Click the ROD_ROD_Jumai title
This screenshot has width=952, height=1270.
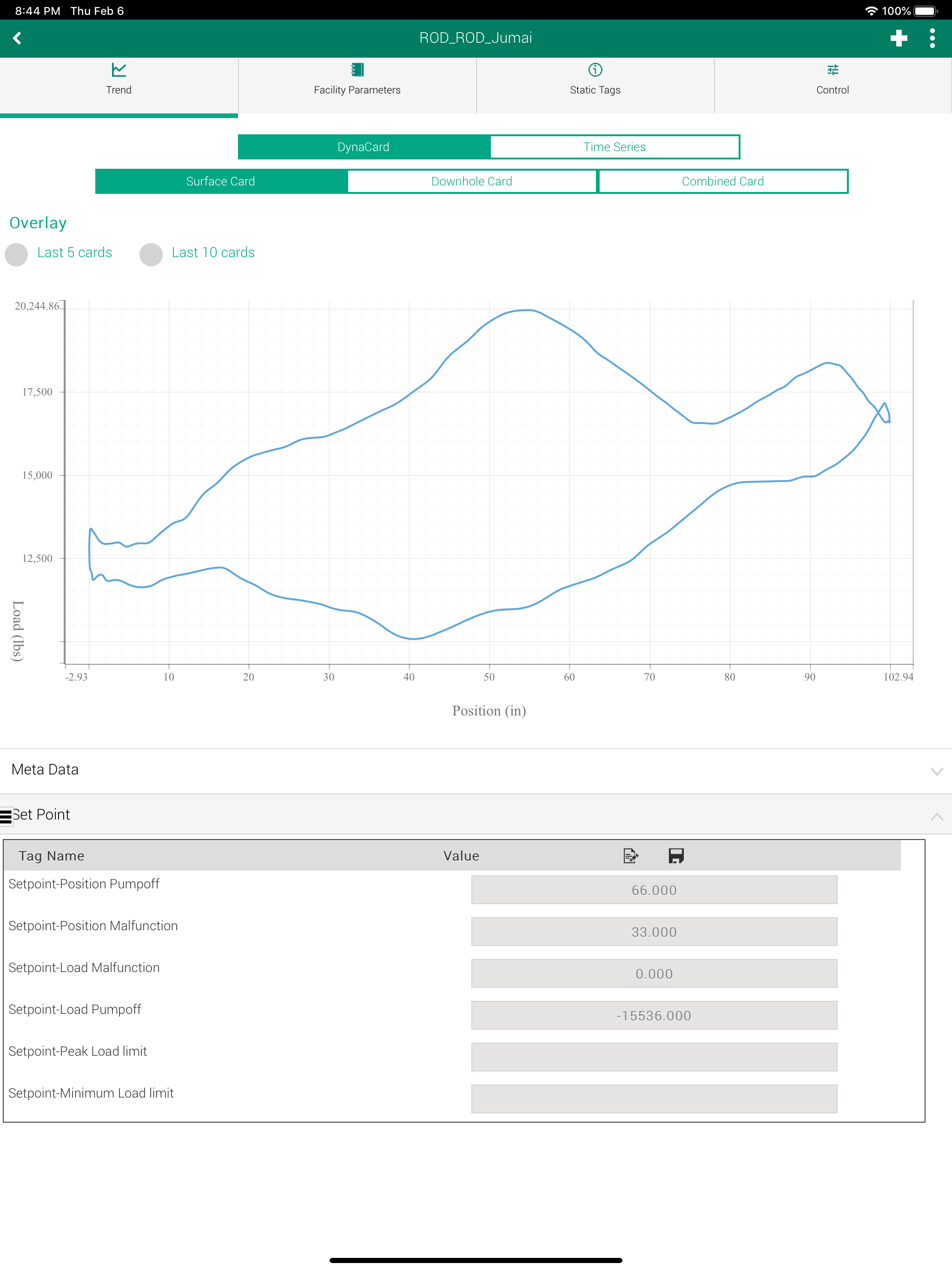(x=476, y=38)
